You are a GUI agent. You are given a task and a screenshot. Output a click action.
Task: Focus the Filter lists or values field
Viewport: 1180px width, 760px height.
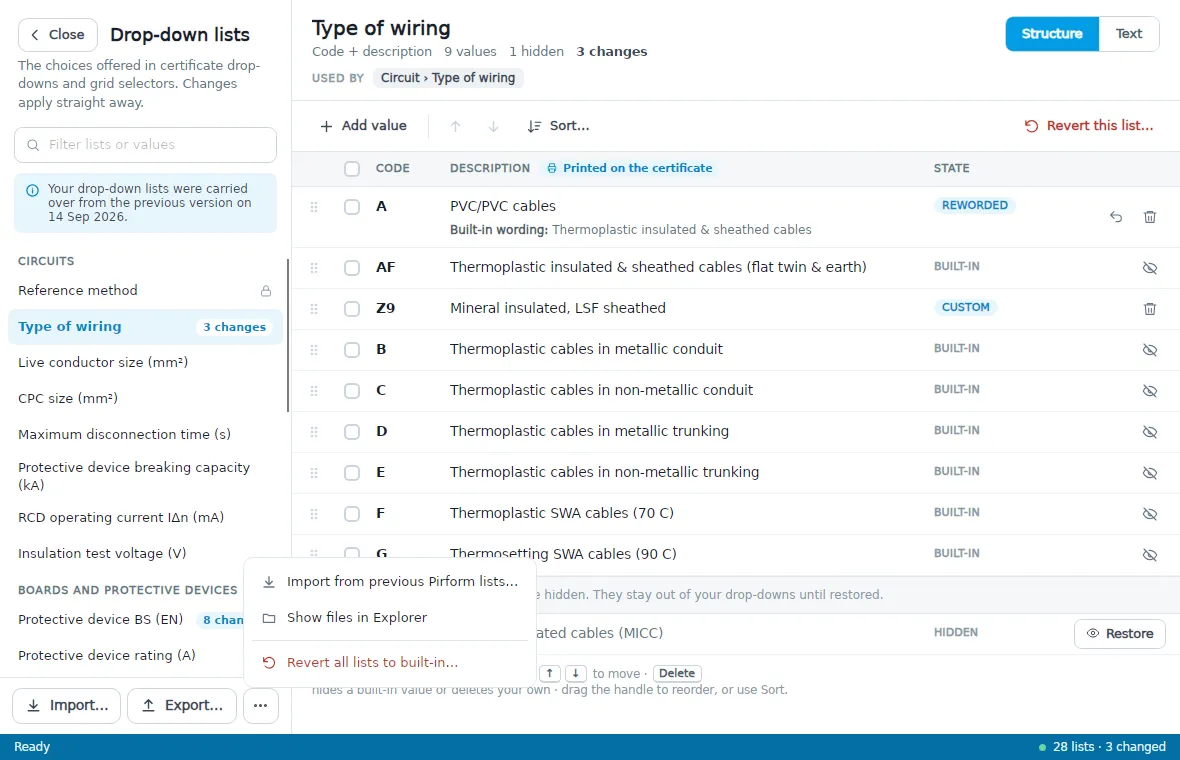coord(145,144)
